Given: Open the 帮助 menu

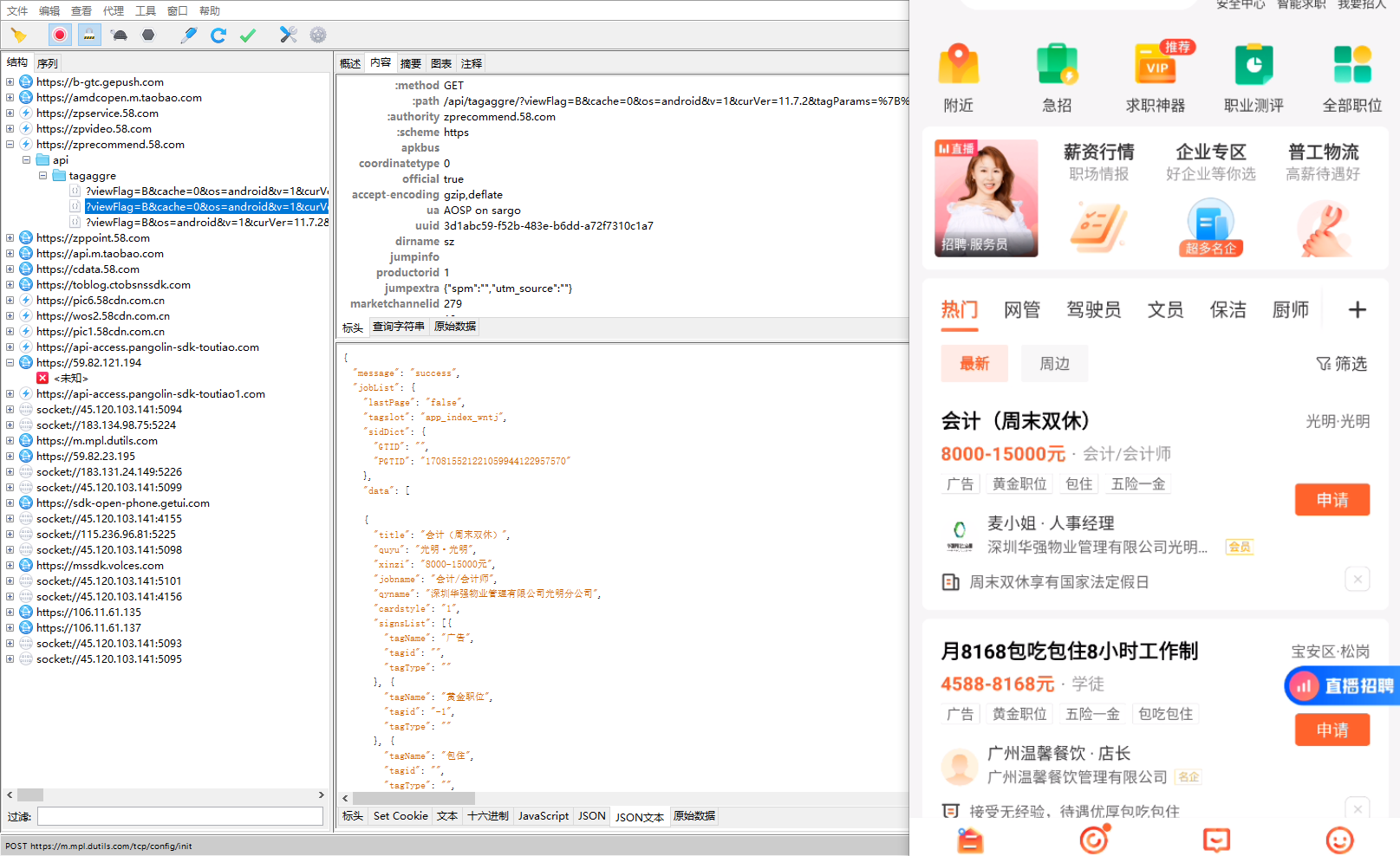Looking at the screenshot, I should pos(210,10).
